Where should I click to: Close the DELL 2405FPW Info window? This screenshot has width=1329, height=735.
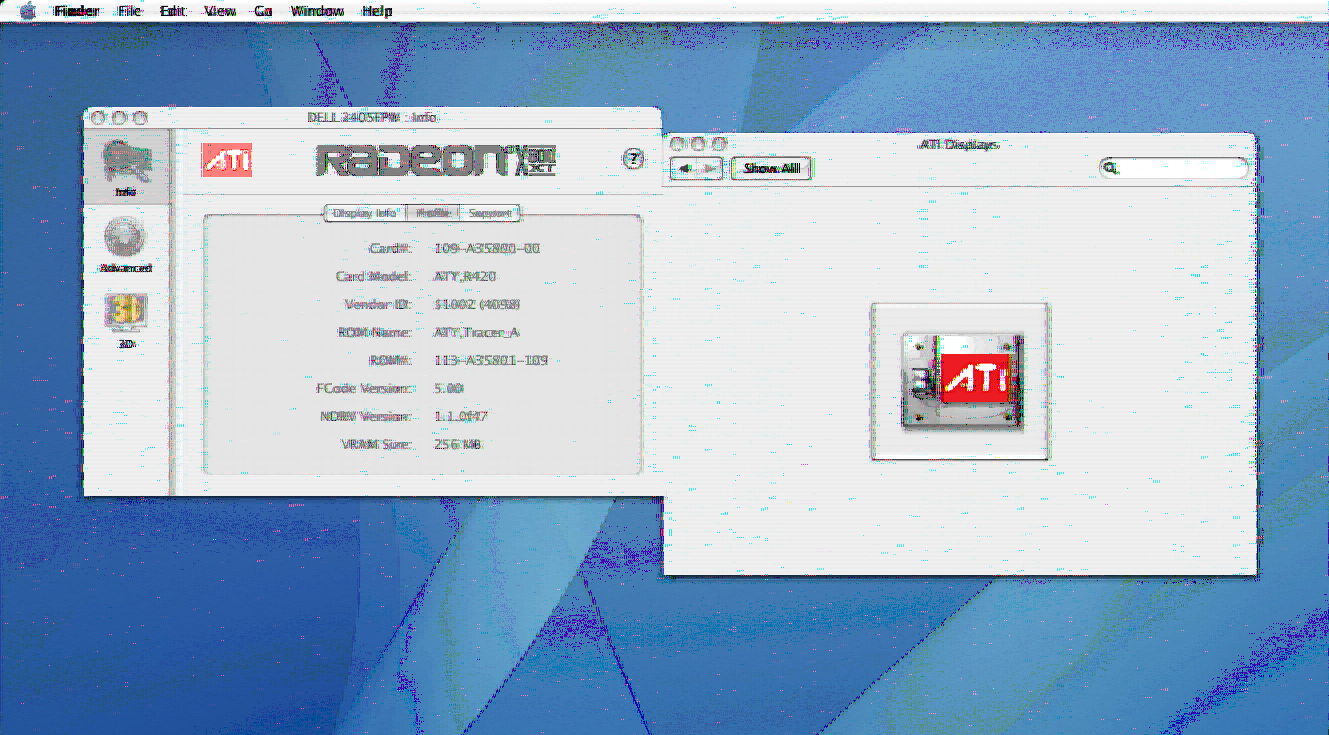point(98,117)
